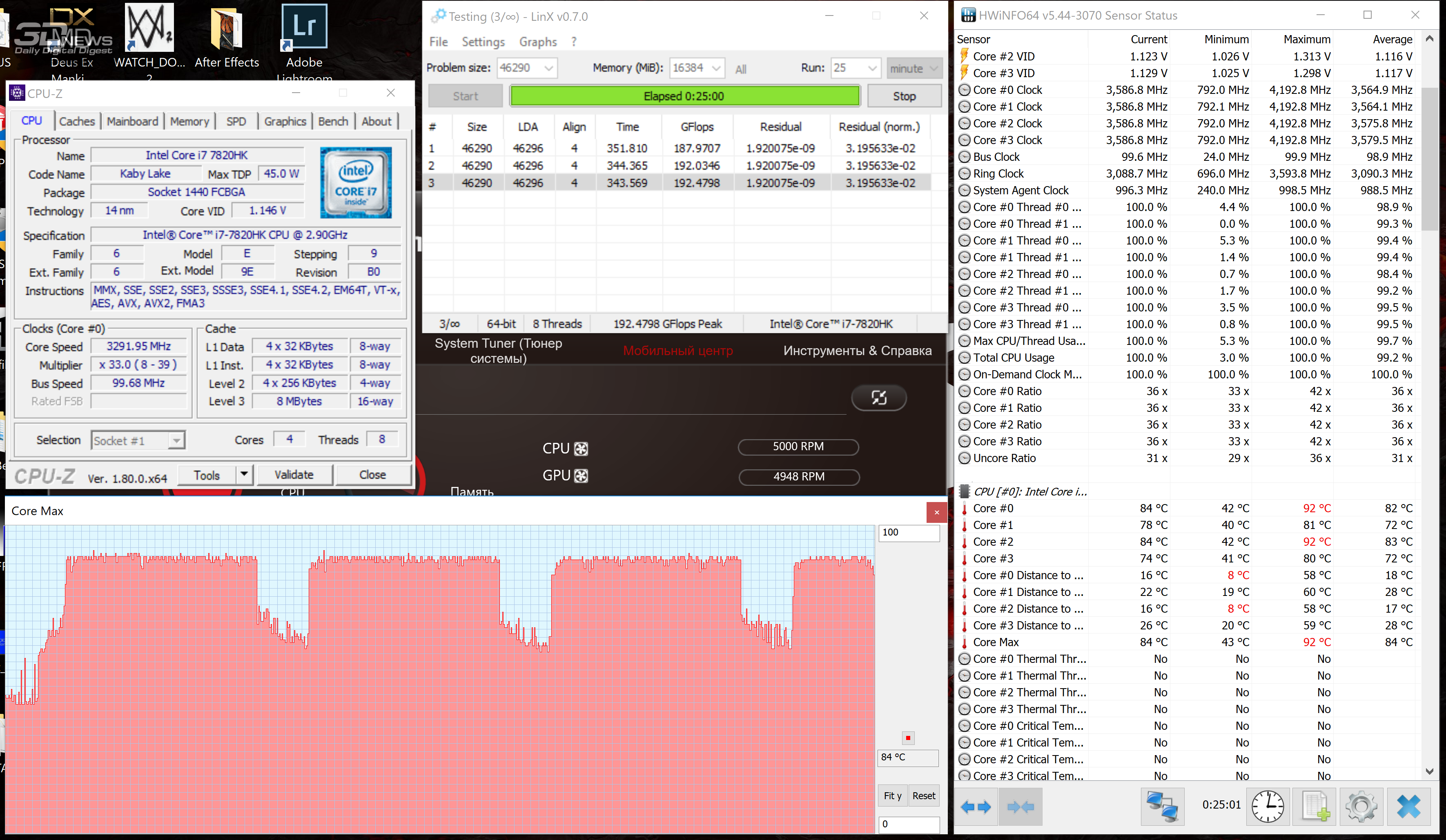Open the minute unit dropdown in LinX
Image resolution: width=1446 pixels, height=840 pixels.
tap(914, 68)
